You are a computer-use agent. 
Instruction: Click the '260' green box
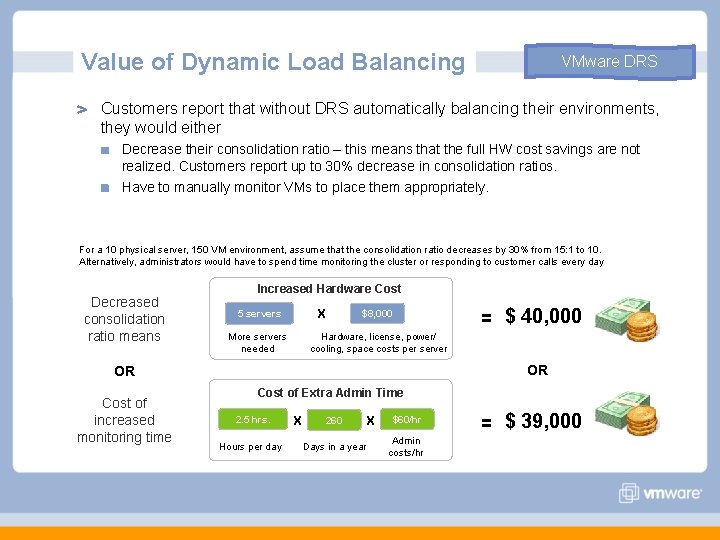pos(334,420)
